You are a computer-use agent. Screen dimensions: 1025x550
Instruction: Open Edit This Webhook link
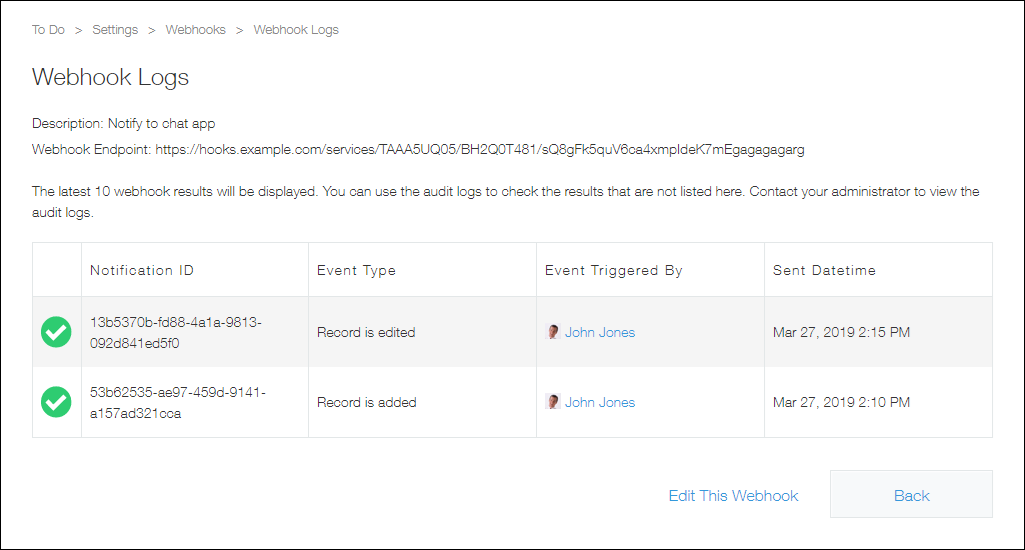(x=733, y=495)
